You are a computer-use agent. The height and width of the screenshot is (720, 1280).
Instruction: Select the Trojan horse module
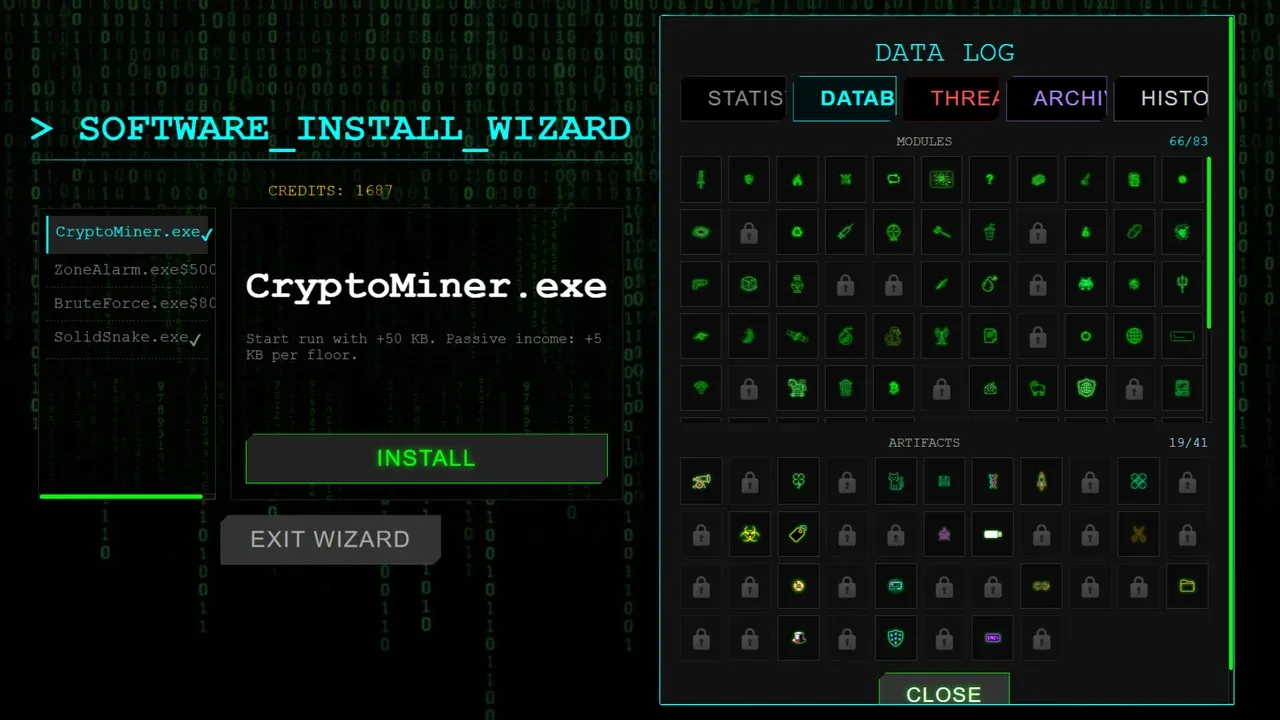point(797,388)
